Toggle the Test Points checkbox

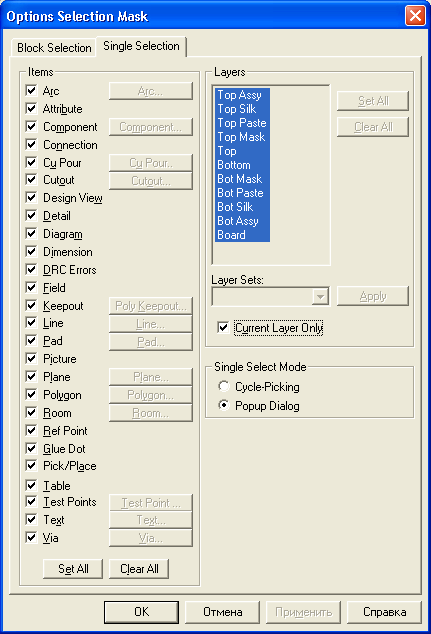pyautogui.click(x=31, y=501)
